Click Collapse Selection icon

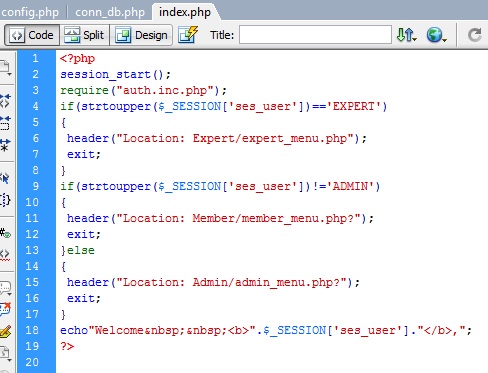coord(6,123)
